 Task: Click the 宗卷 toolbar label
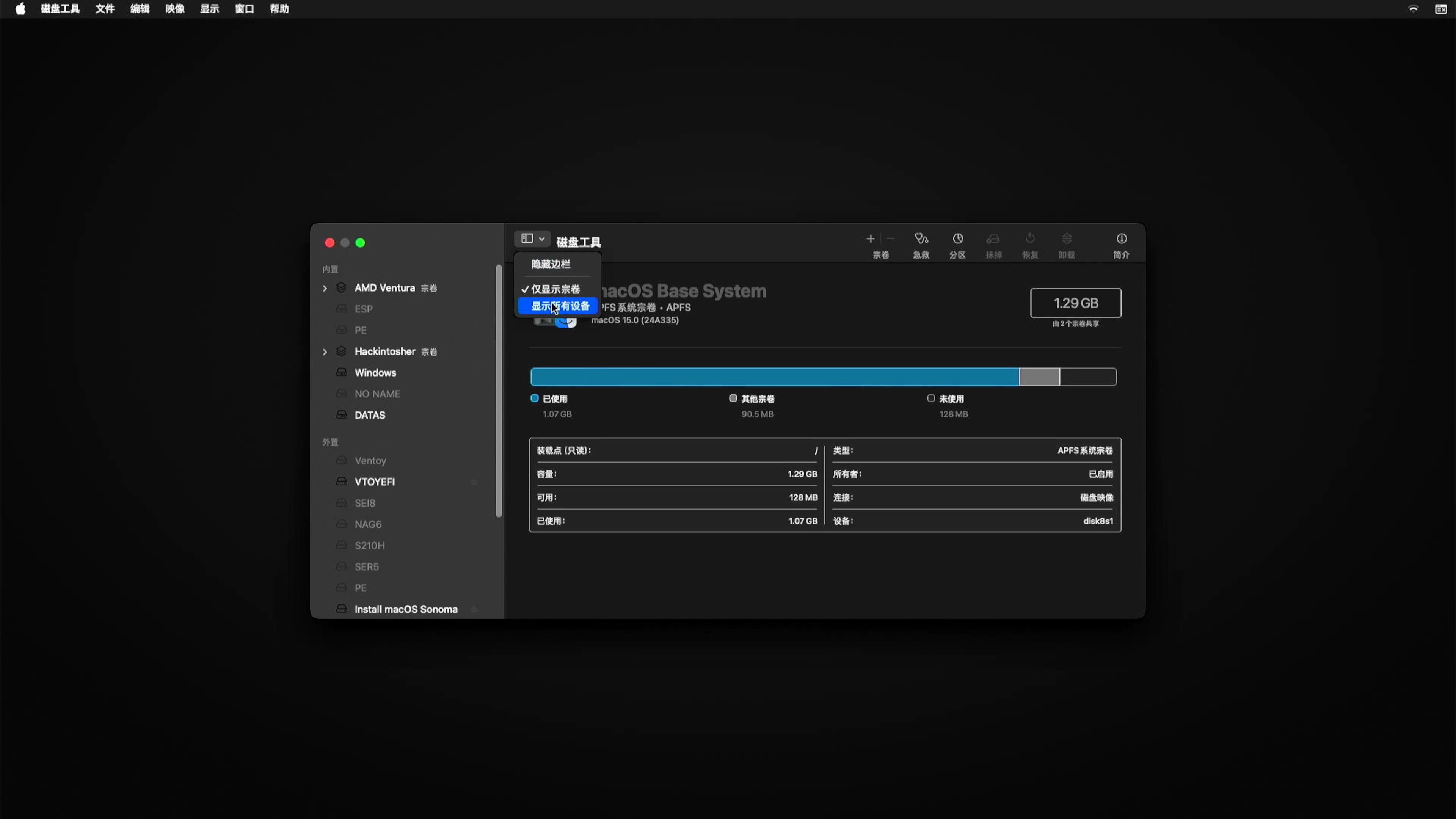[880, 255]
